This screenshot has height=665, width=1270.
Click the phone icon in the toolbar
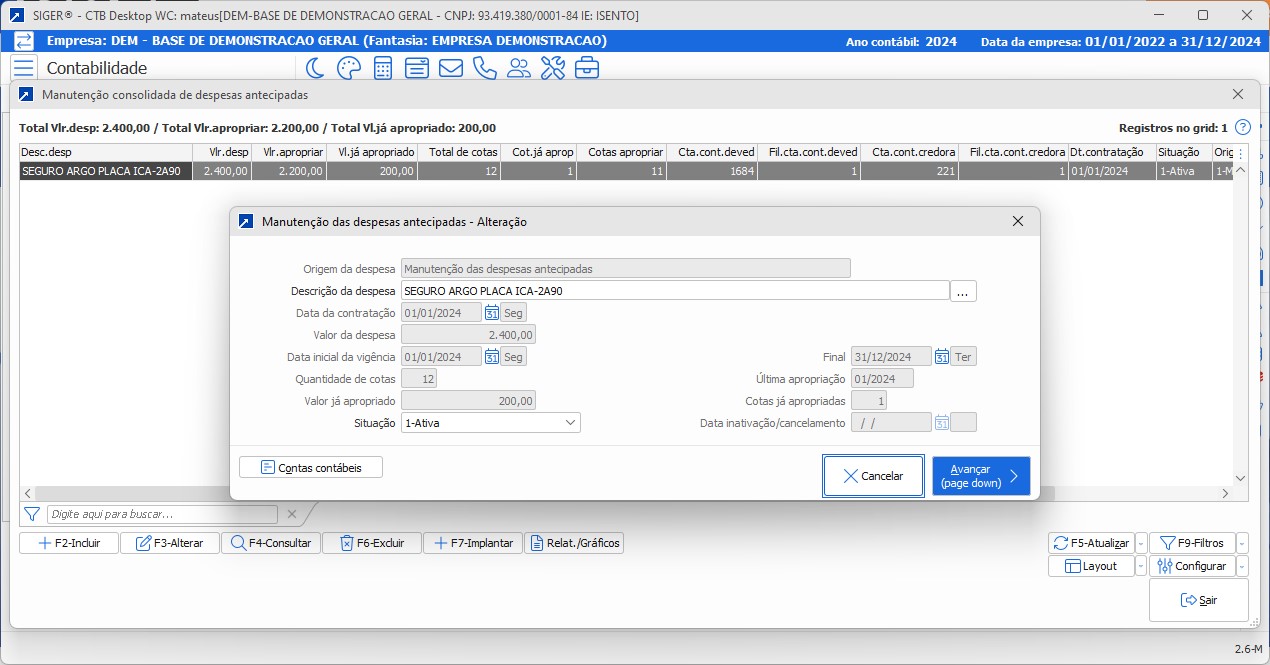click(484, 68)
